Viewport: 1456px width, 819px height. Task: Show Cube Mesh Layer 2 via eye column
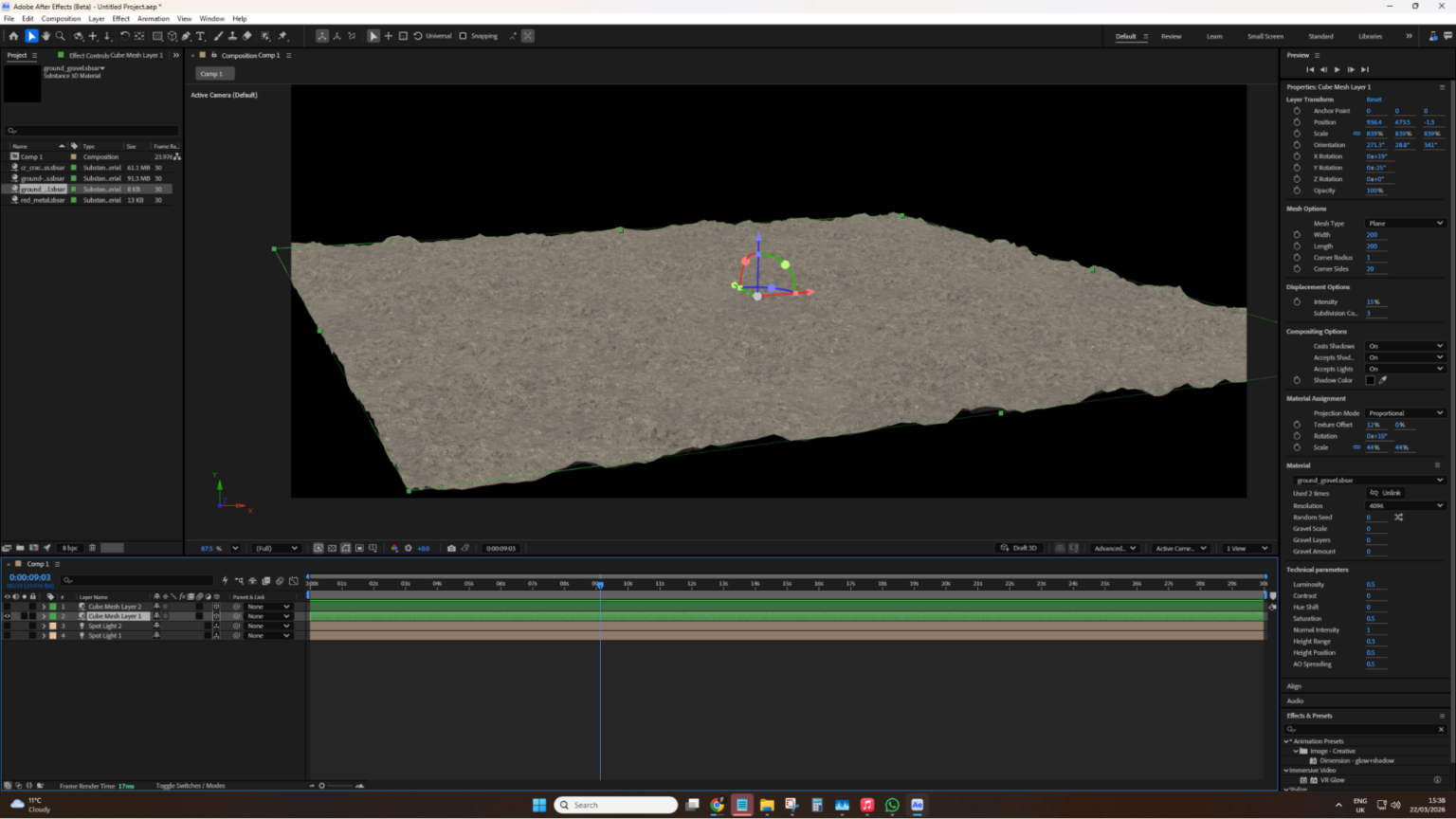8,607
